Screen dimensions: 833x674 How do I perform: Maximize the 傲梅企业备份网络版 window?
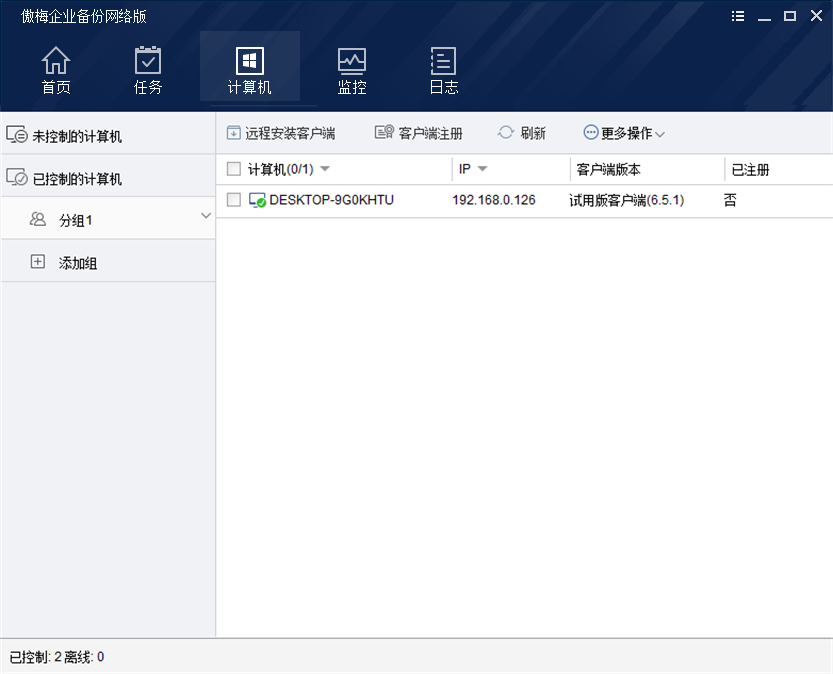790,16
